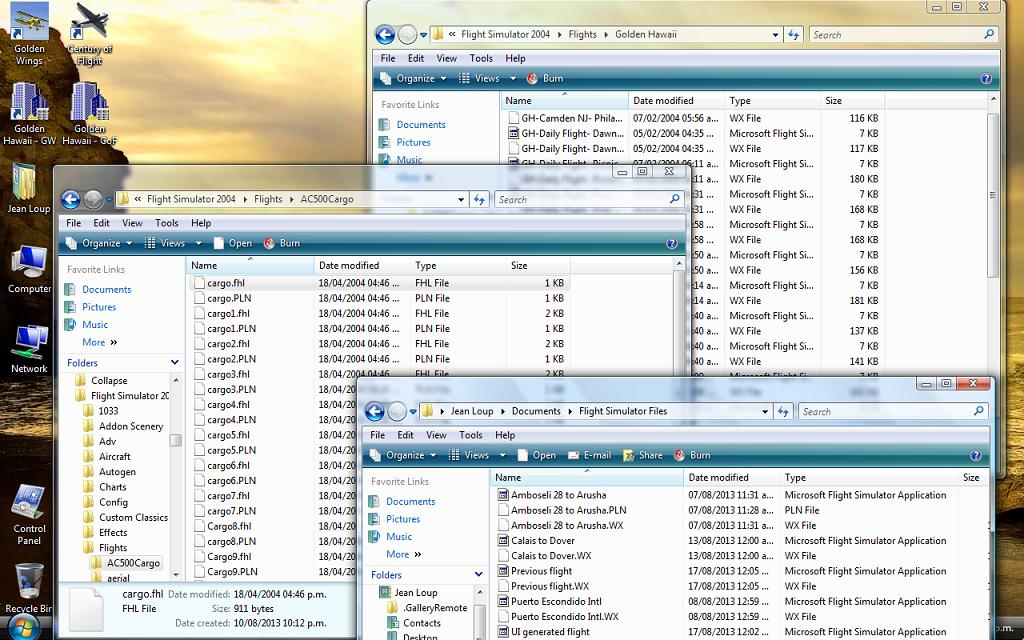The width and height of the screenshot is (1024, 640).
Task: Select cargo2.PLN file
Action: [231, 359]
